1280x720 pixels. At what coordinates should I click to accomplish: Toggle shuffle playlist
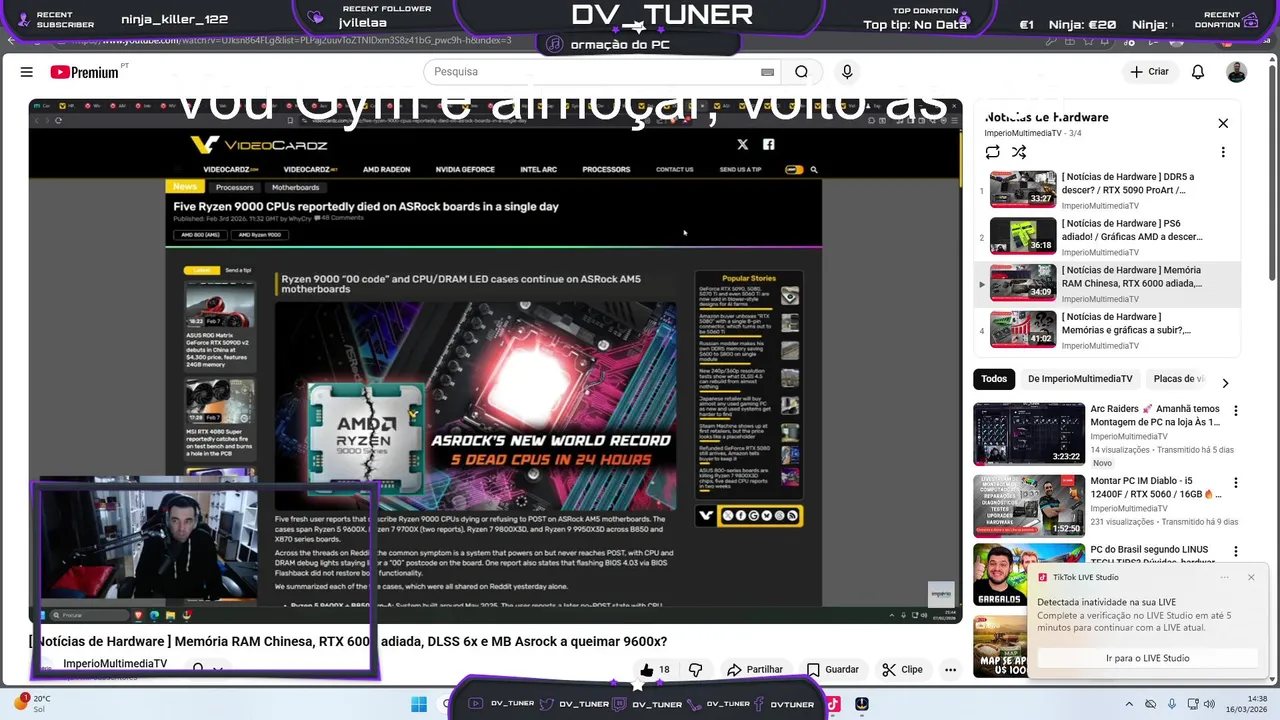[x=1018, y=152]
